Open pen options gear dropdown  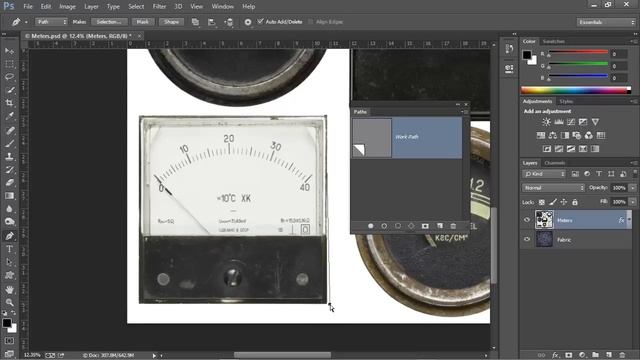point(248,22)
